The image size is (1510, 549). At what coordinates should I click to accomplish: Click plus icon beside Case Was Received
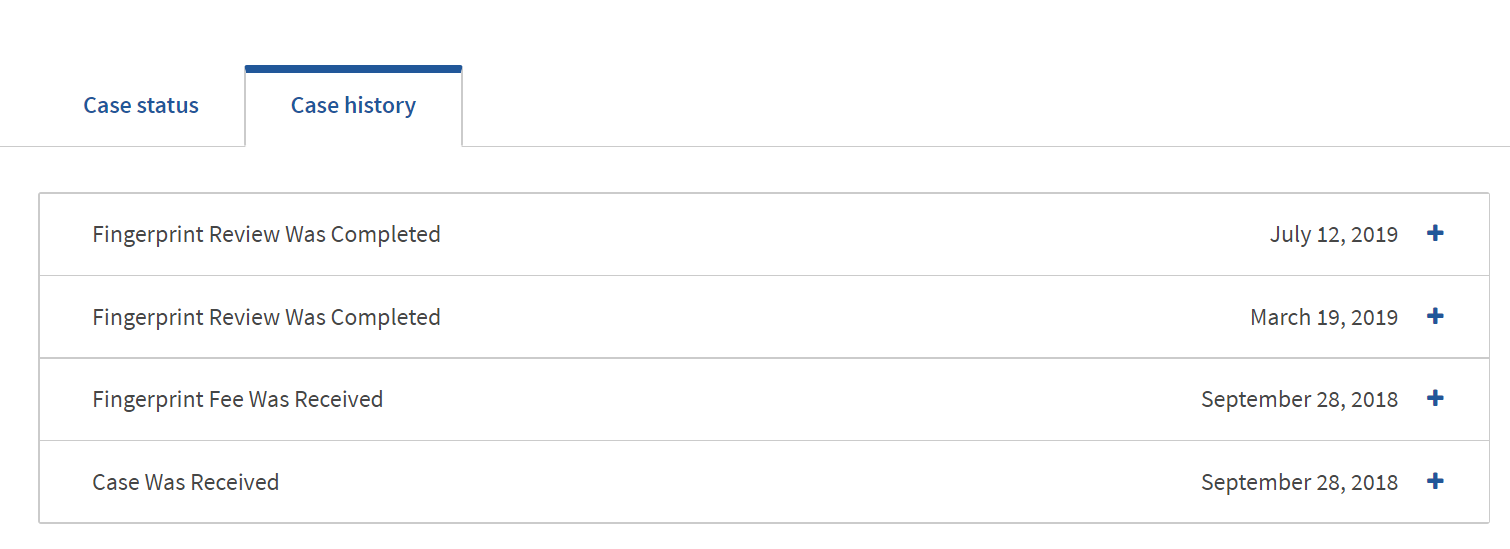click(1435, 481)
